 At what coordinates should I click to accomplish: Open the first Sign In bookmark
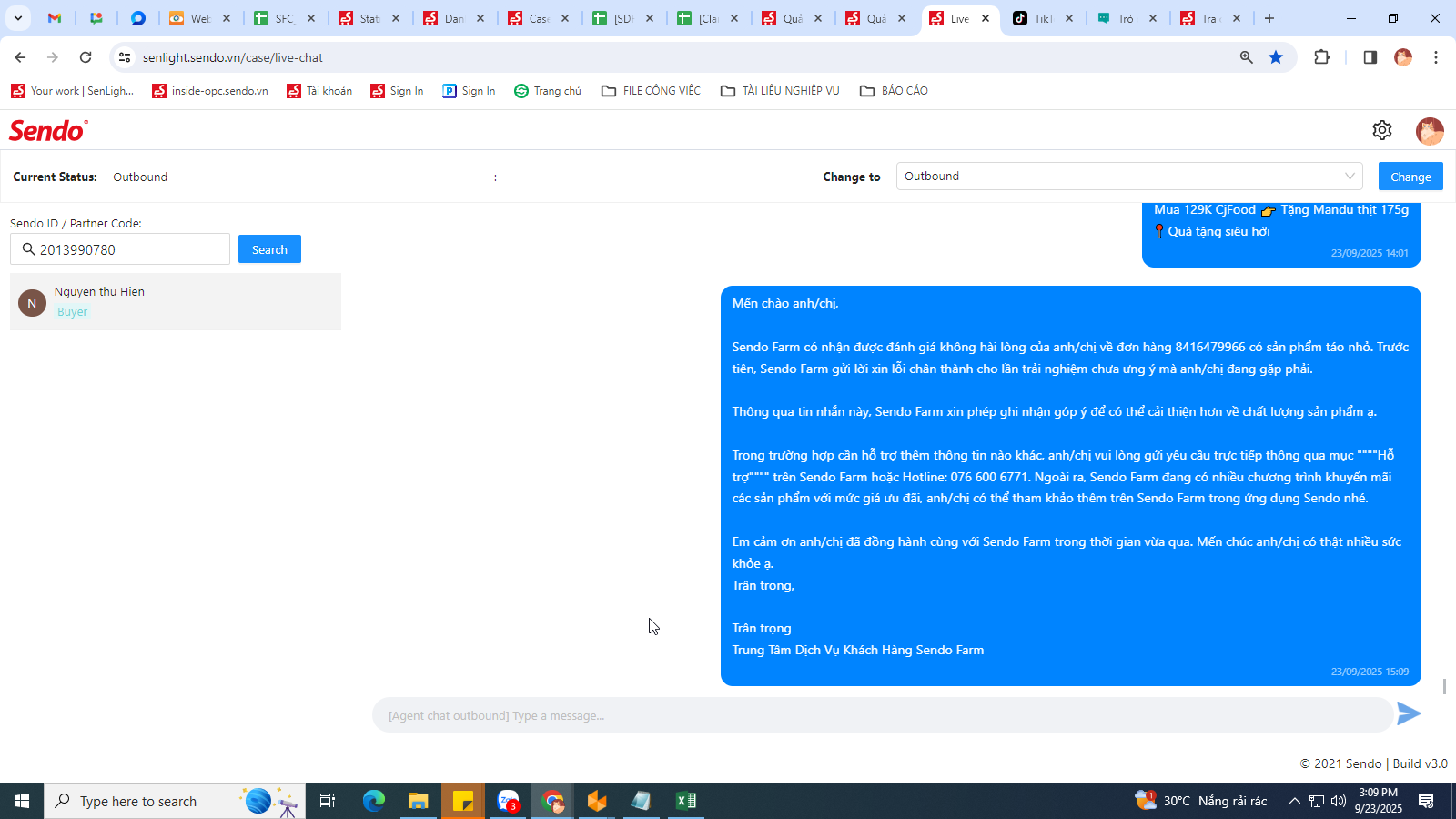pyautogui.click(x=397, y=91)
